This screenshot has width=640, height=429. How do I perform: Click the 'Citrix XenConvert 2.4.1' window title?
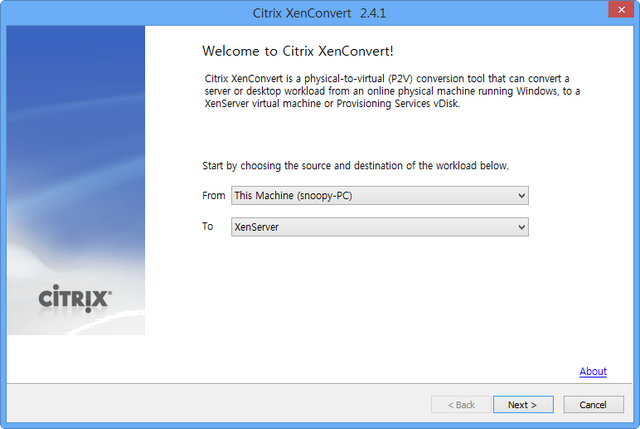click(x=319, y=13)
